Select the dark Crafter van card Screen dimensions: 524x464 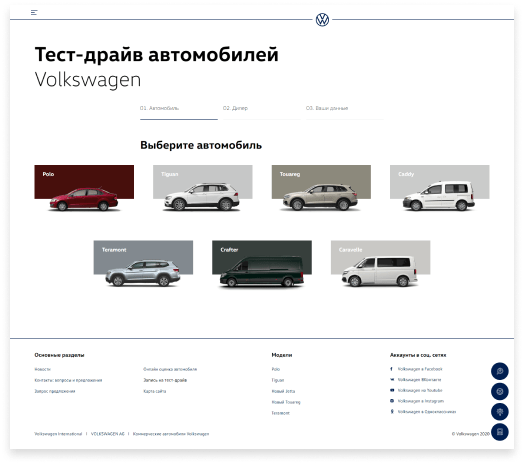[x=262, y=263]
